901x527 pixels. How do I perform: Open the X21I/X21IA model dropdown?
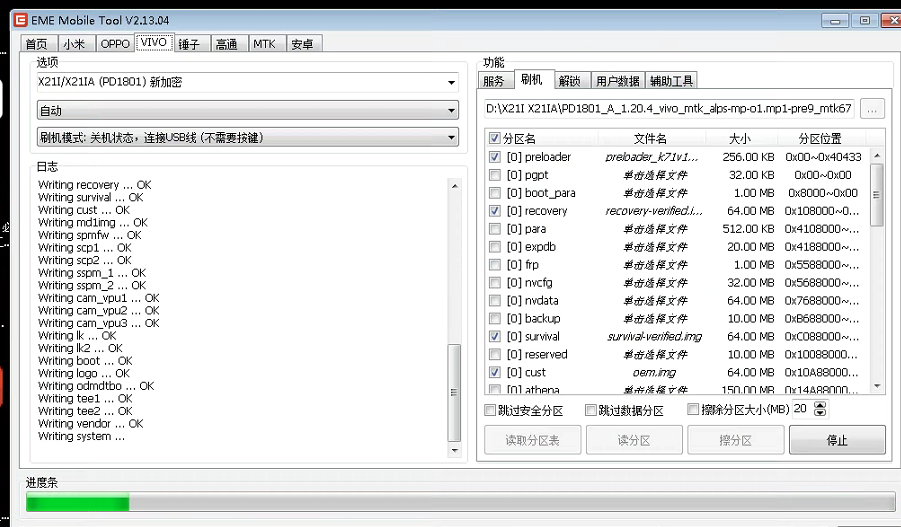tap(246, 82)
